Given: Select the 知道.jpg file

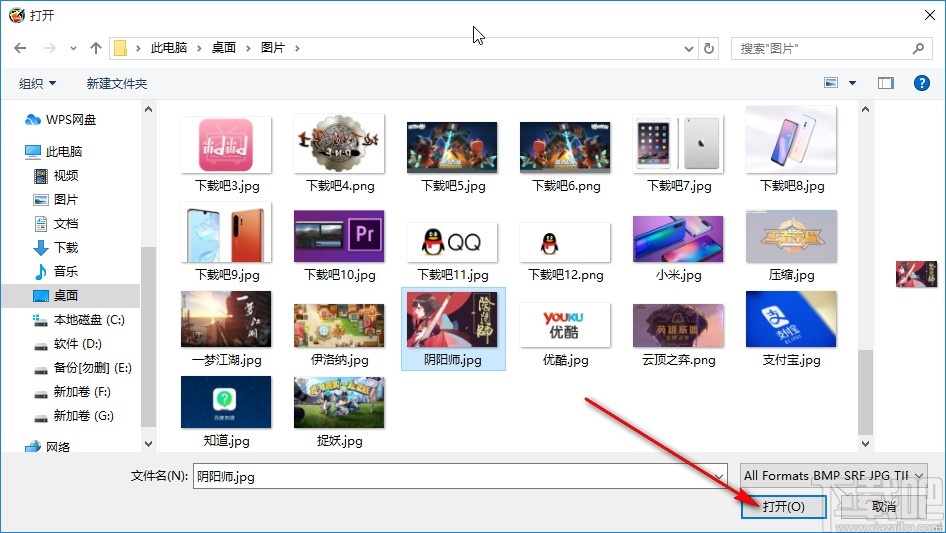Looking at the screenshot, I should pos(226,412).
